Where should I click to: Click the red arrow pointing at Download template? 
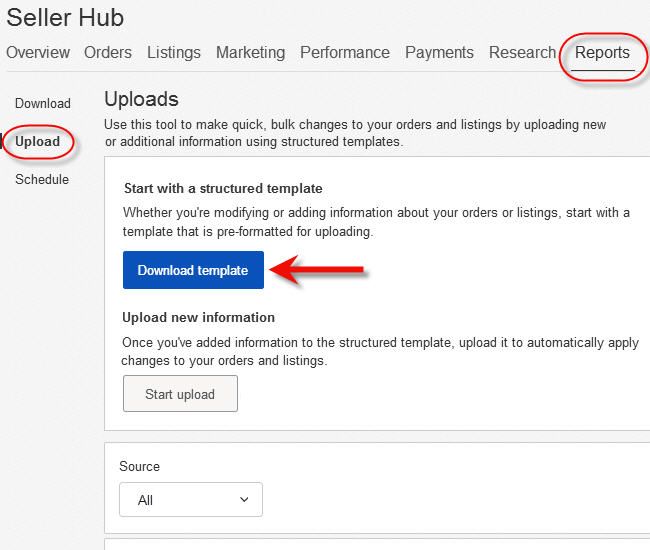(x=318, y=270)
